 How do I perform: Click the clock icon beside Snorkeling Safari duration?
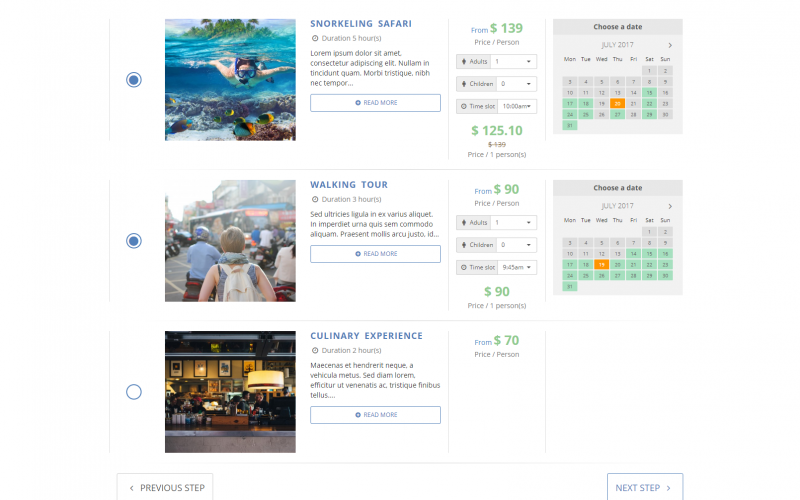coord(315,38)
